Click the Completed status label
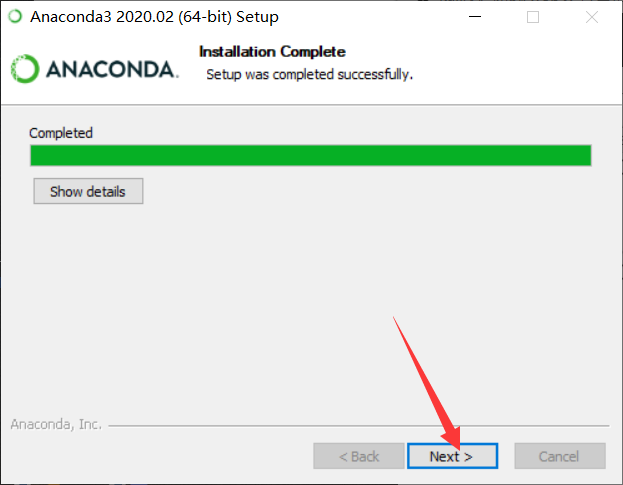The height and width of the screenshot is (485, 623). [61, 133]
